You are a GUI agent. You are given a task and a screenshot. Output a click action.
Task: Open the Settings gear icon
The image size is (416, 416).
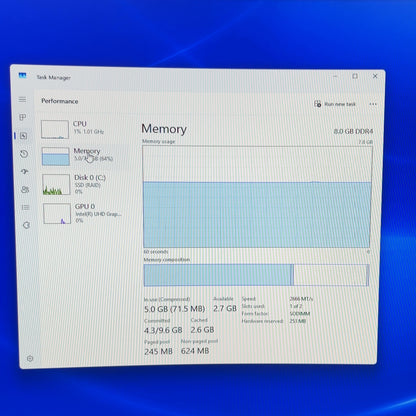30,358
